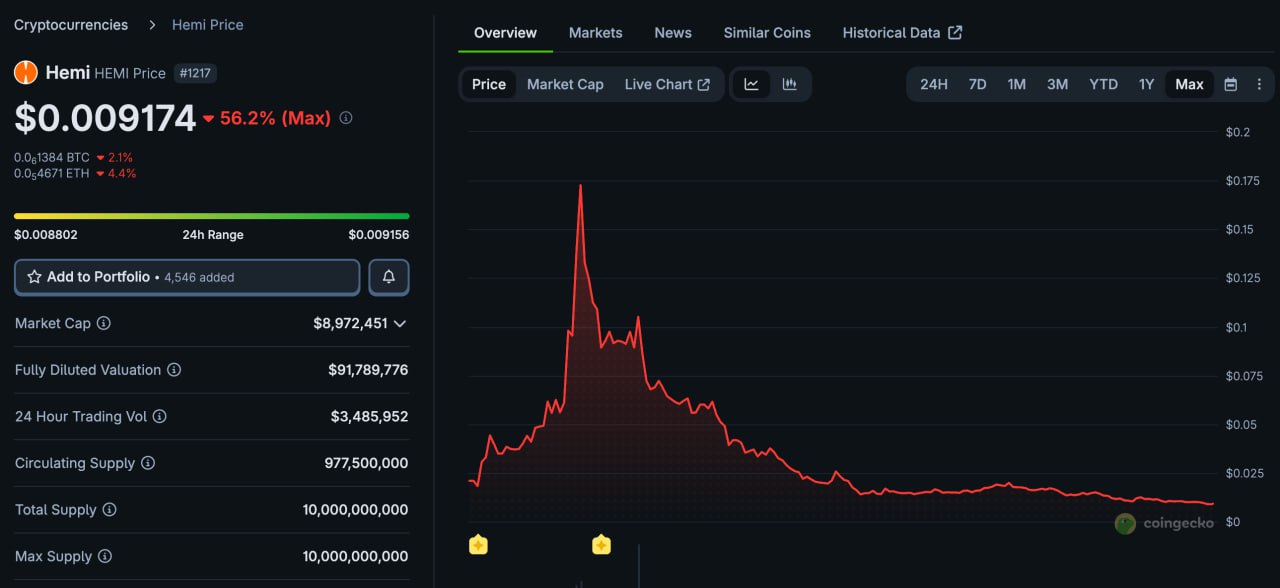The height and width of the screenshot is (588, 1280).
Task: Click the 977,500,000 circulating supply value
Action: (366, 463)
